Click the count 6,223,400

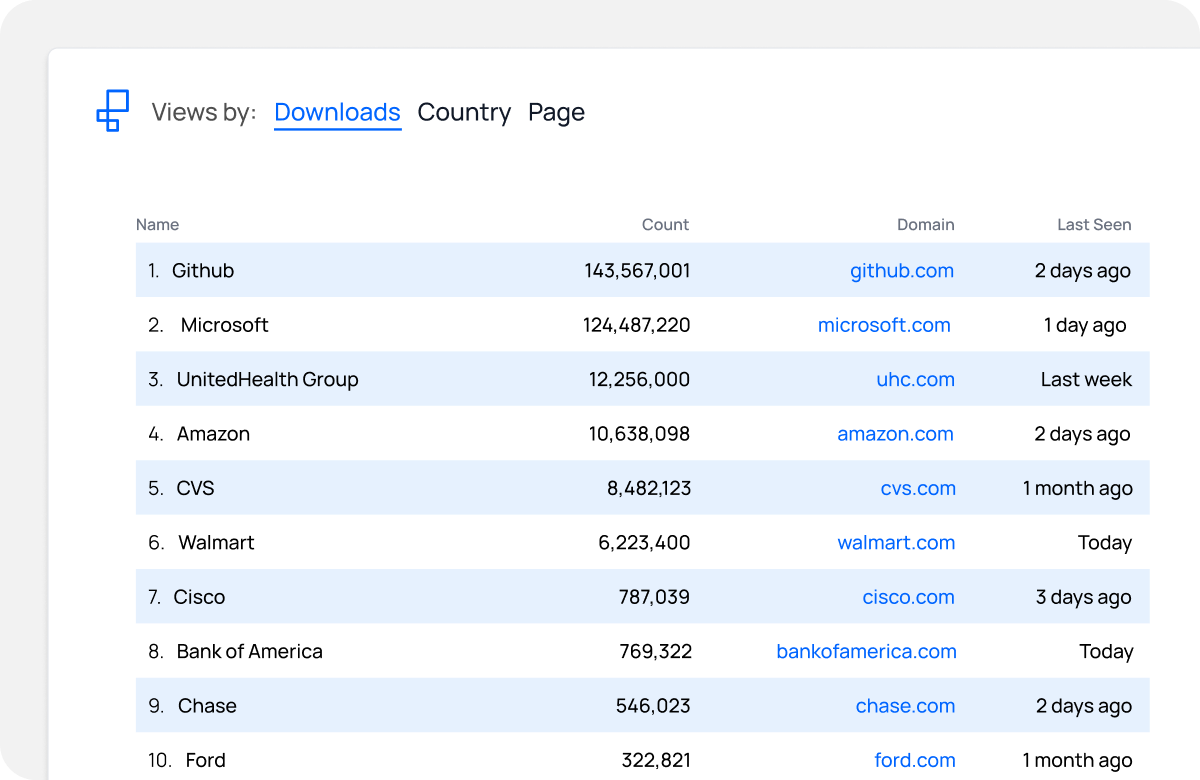pos(644,543)
